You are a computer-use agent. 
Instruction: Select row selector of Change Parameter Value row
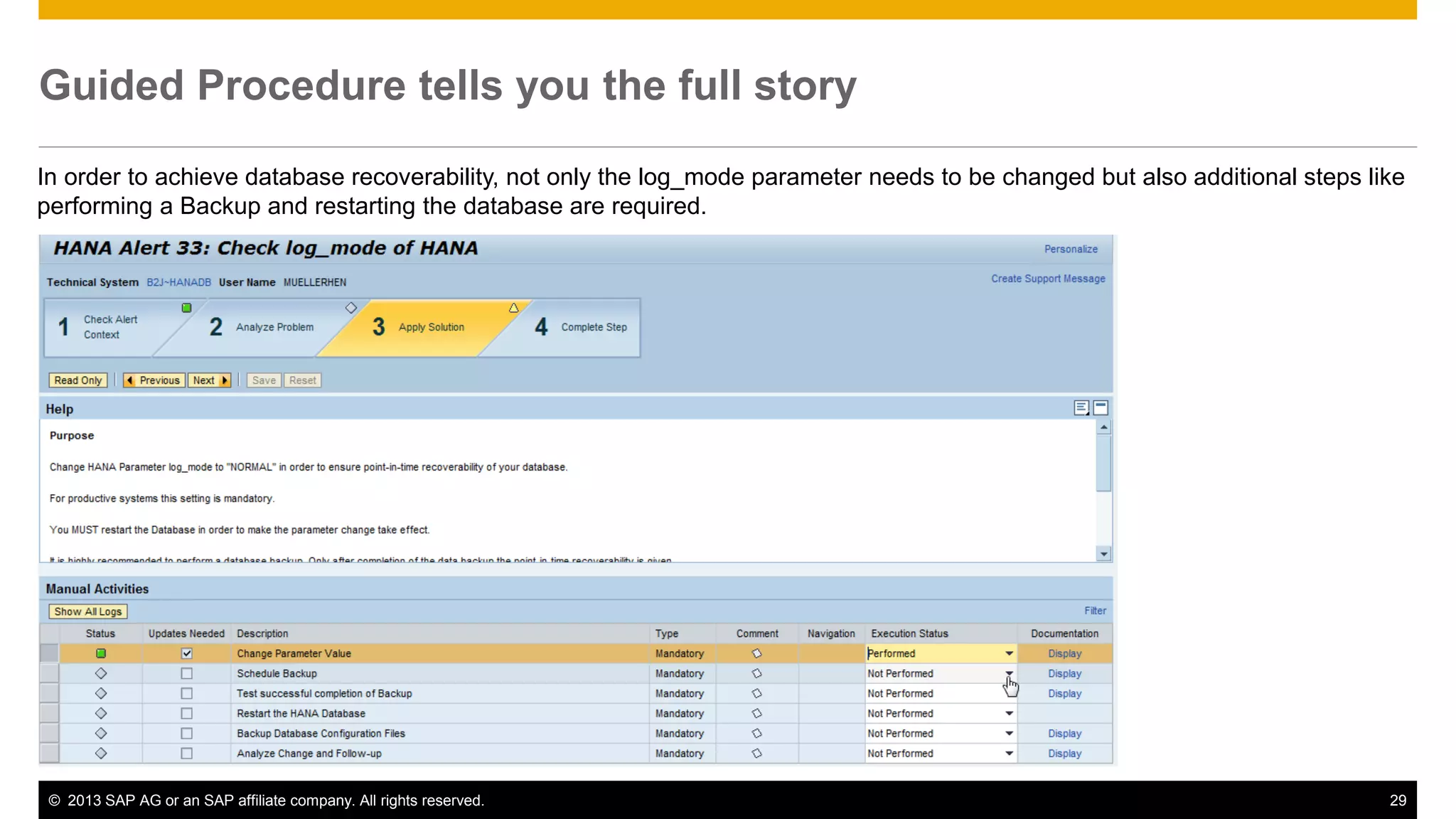[49, 653]
